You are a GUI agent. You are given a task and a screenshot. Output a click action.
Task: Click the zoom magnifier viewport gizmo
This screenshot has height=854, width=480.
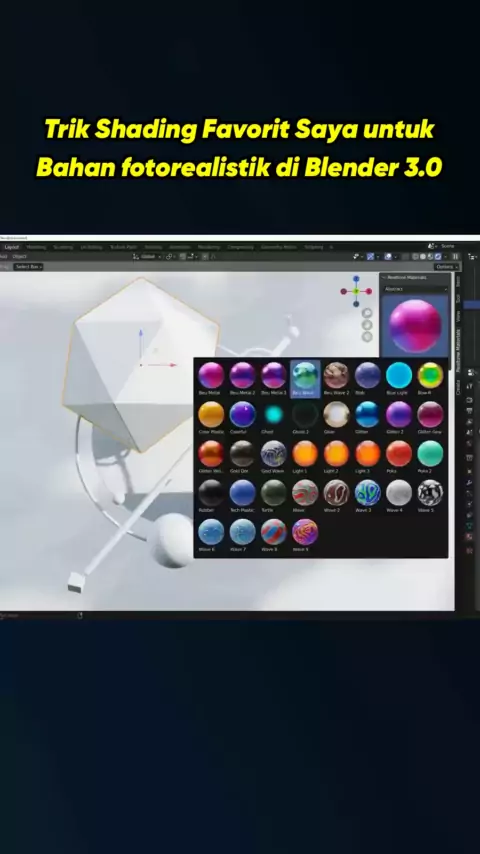(x=367, y=313)
